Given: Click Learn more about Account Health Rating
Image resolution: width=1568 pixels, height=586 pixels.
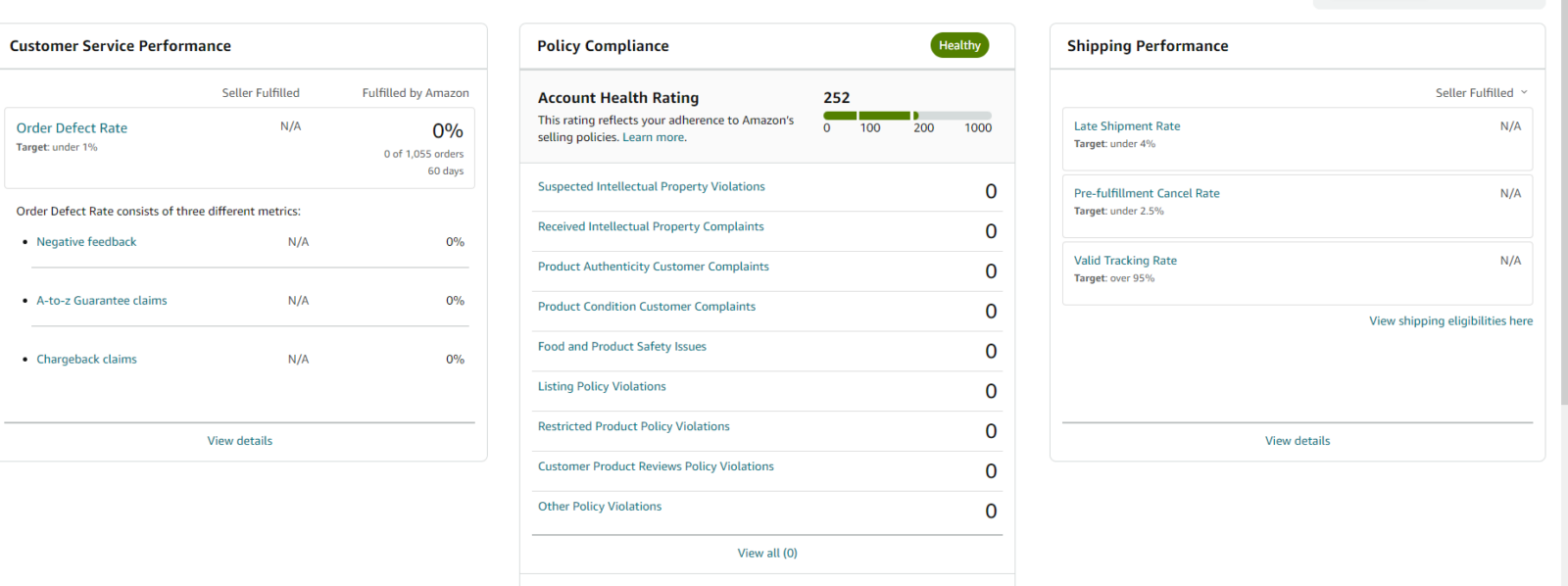Looking at the screenshot, I should tap(654, 138).
